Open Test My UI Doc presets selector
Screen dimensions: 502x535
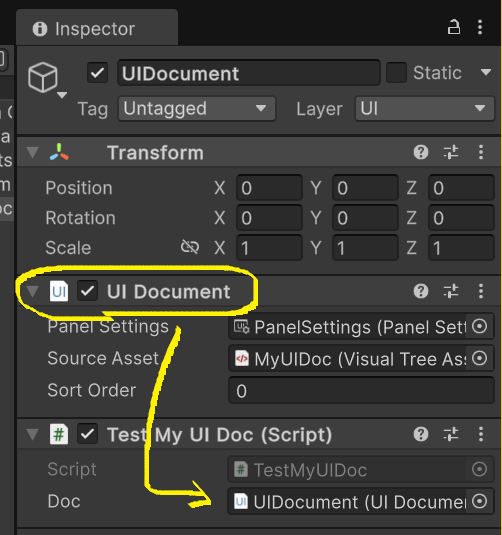coord(451,434)
